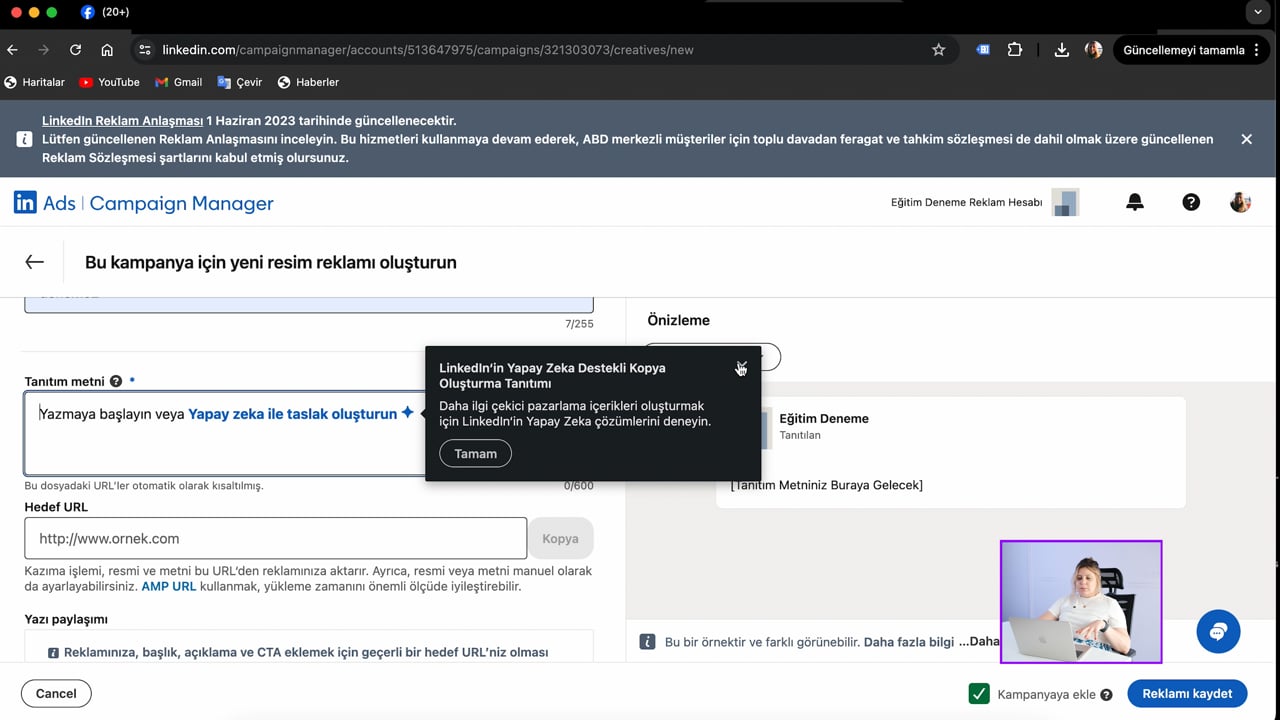1280x720 pixels.
Task: Click the Tanıtım metni info icon
Action: [116, 381]
